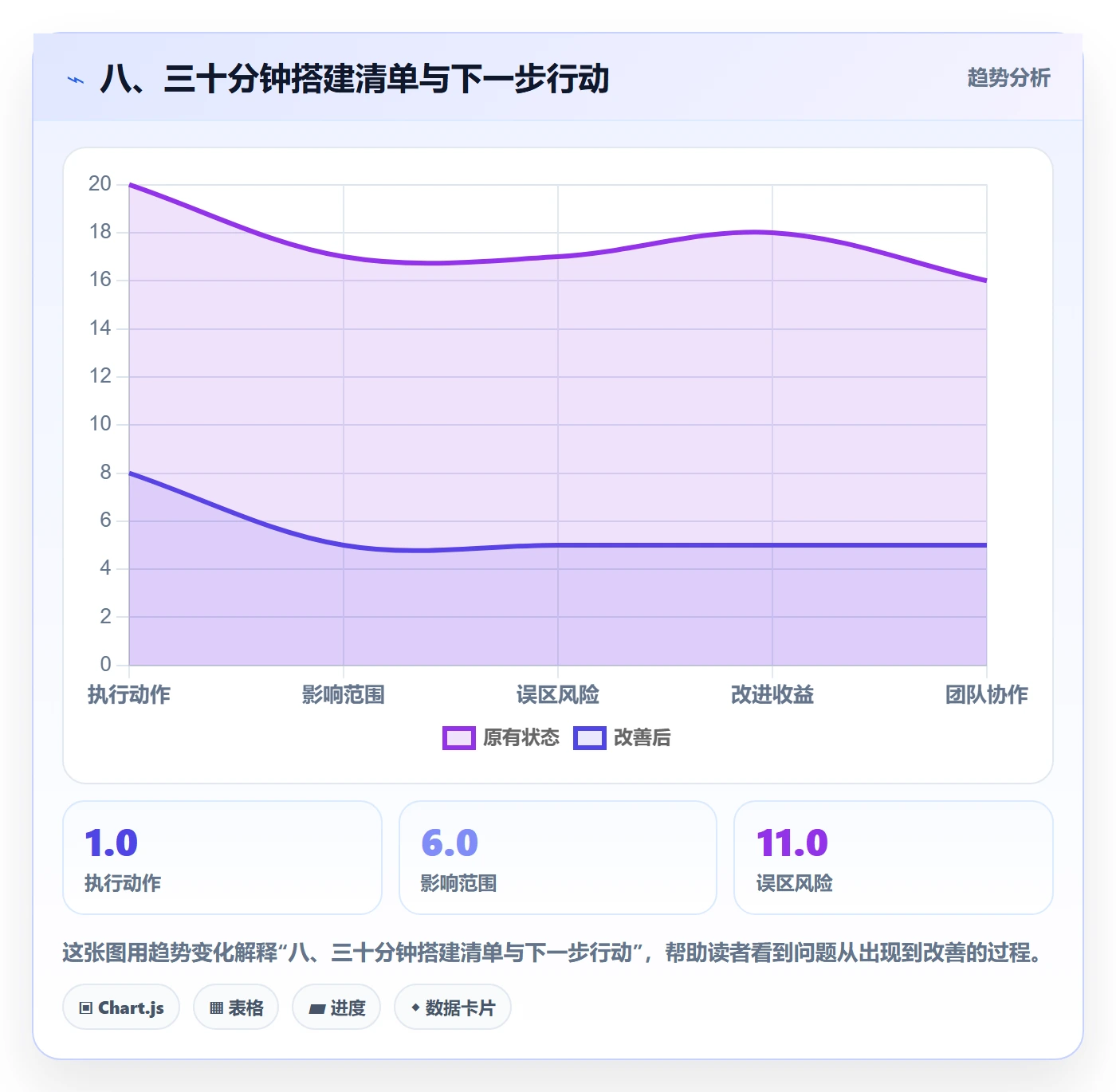Click the 执行动作 x-axis label
This screenshot has width=1116, height=1092.
[129, 695]
